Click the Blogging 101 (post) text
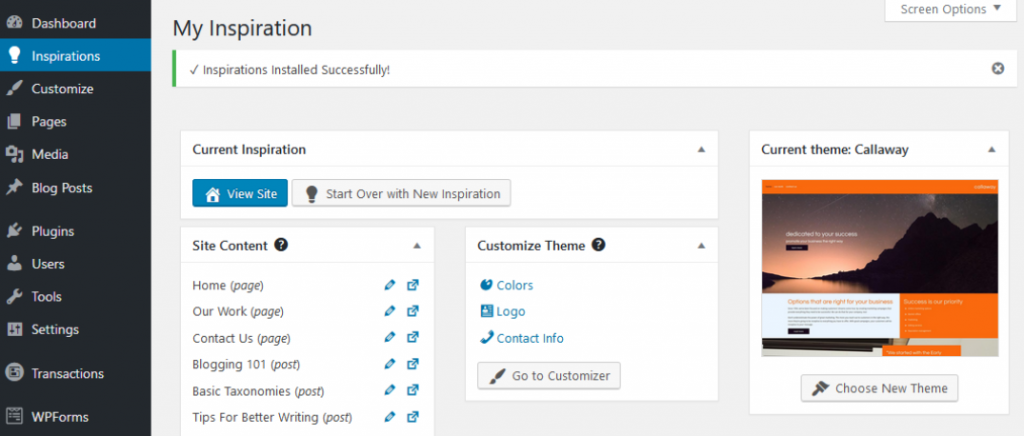This screenshot has width=1024, height=436. 246,364
